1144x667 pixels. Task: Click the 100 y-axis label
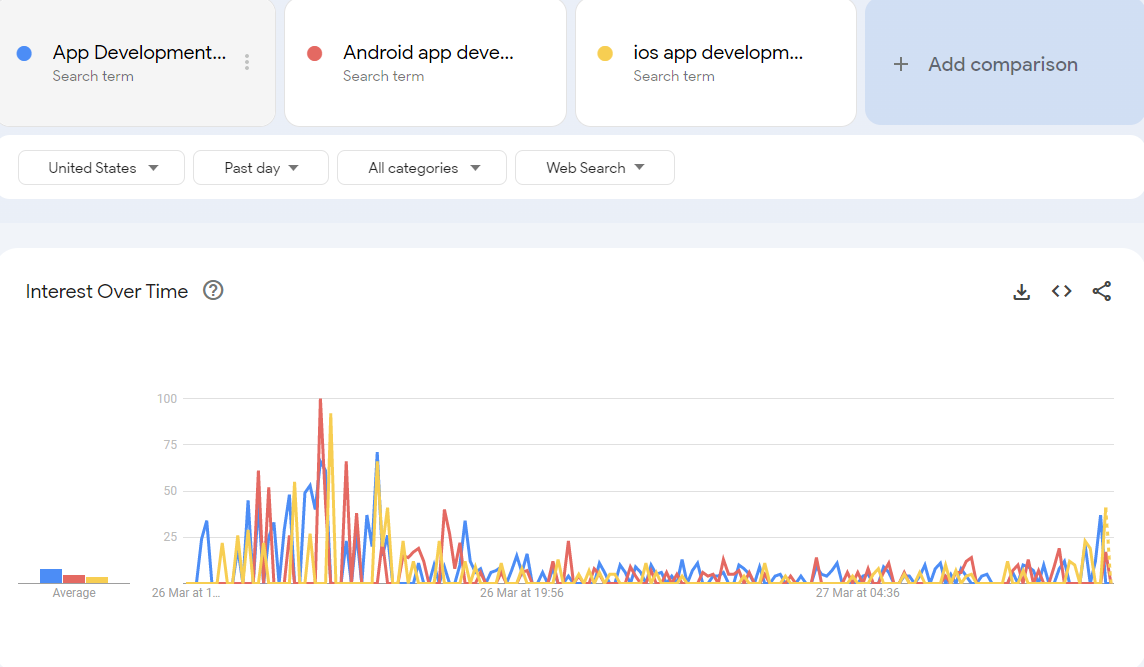coord(167,398)
